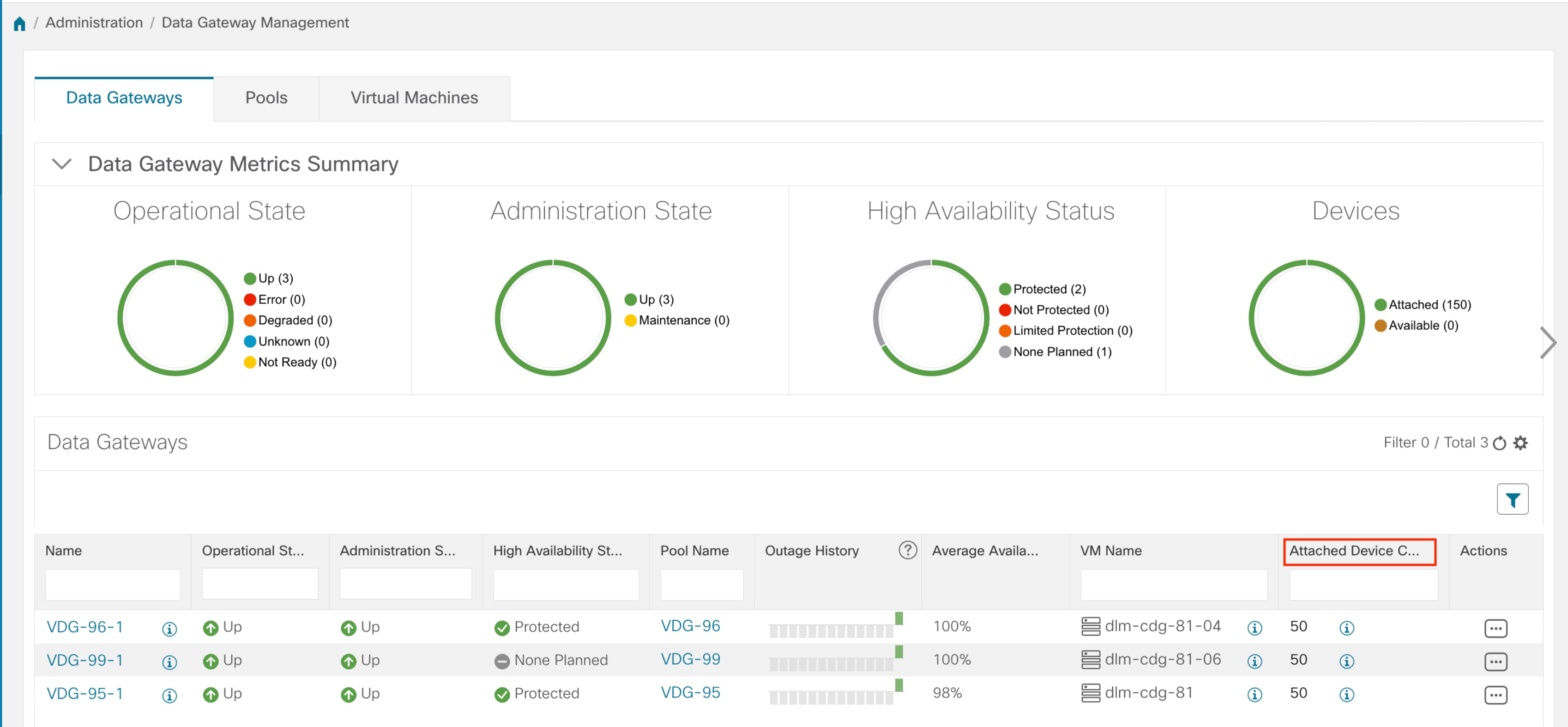
Task: Open info icon beside dlm-cdg-81-06 VM
Action: tap(1254, 661)
